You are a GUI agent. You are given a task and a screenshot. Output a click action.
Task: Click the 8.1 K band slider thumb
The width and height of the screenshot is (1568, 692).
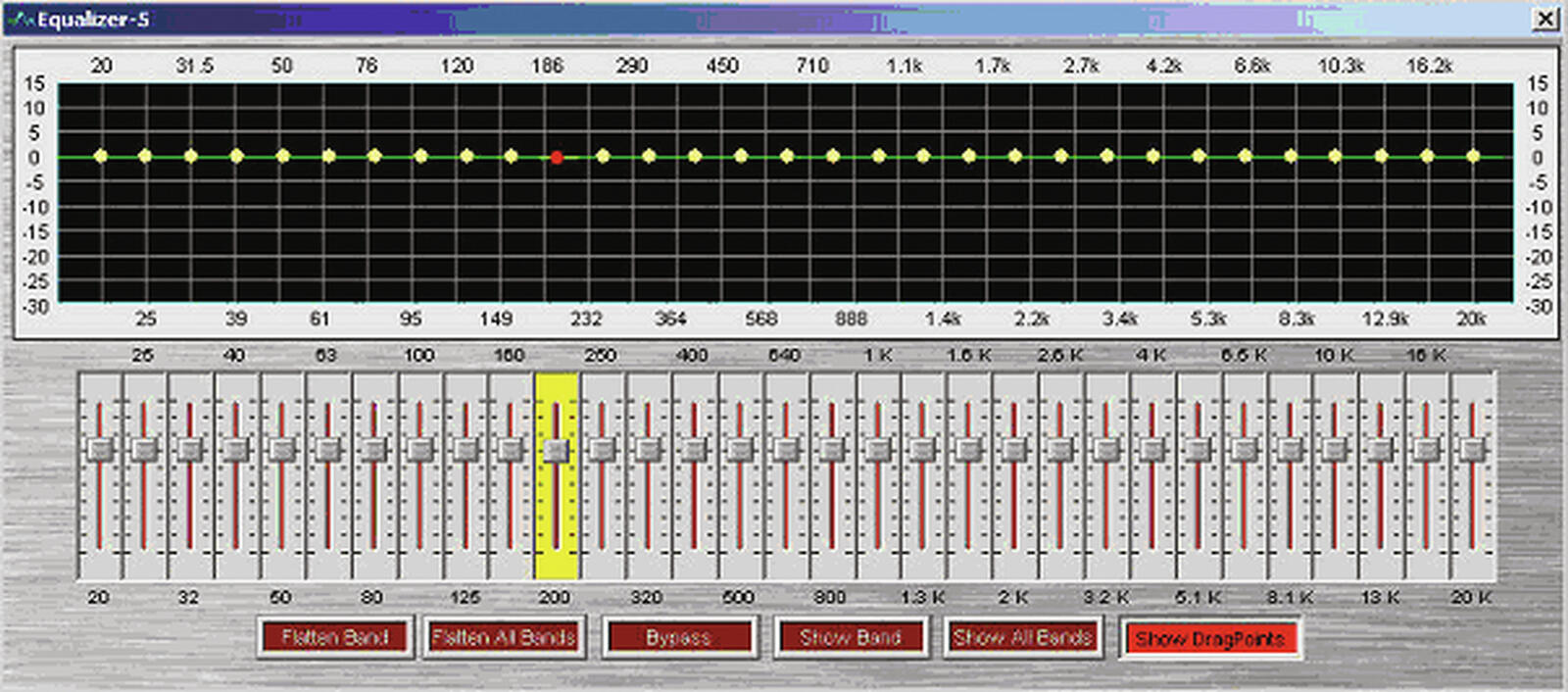click(x=1290, y=450)
